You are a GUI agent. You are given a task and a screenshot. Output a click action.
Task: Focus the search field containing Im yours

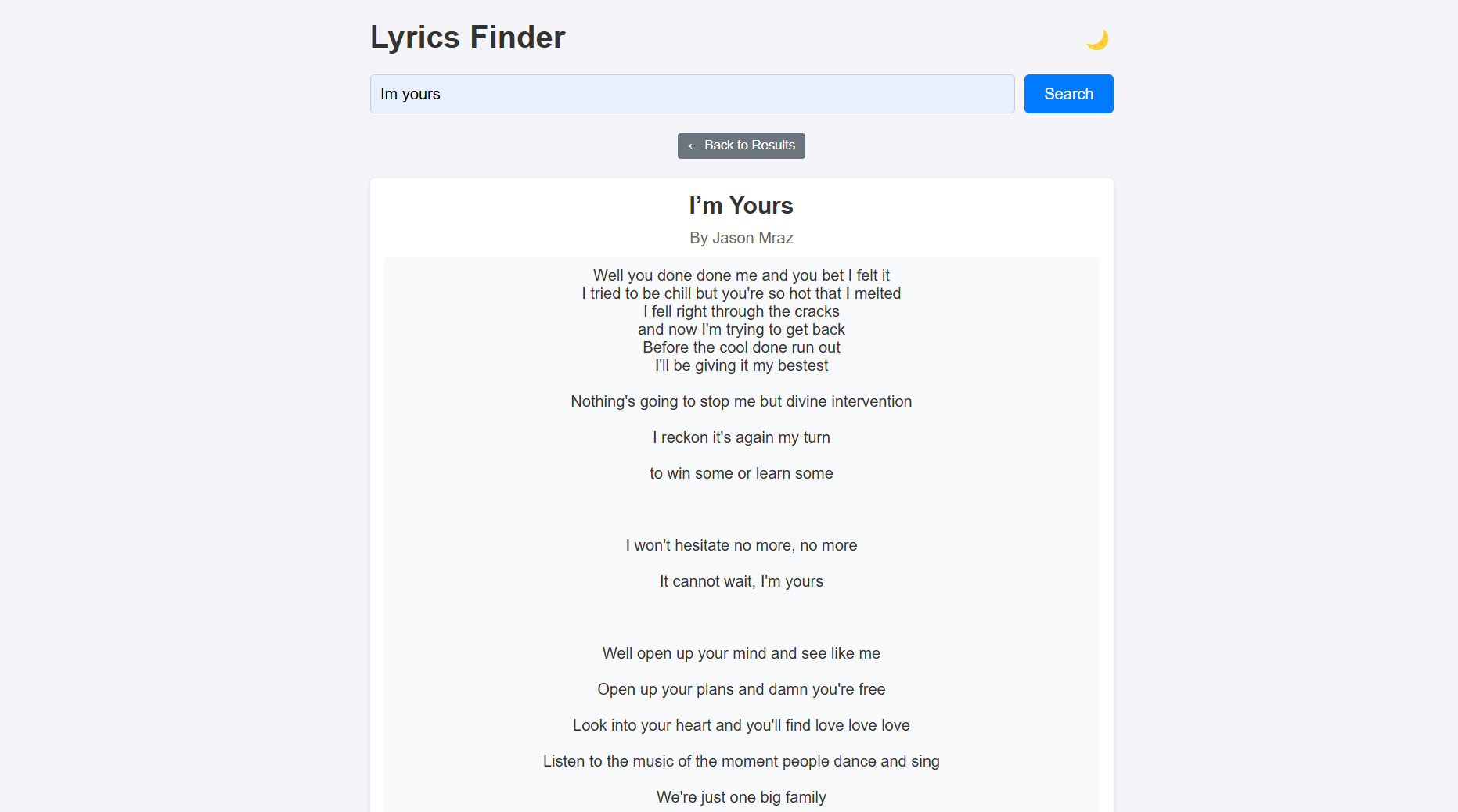[x=692, y=94]
